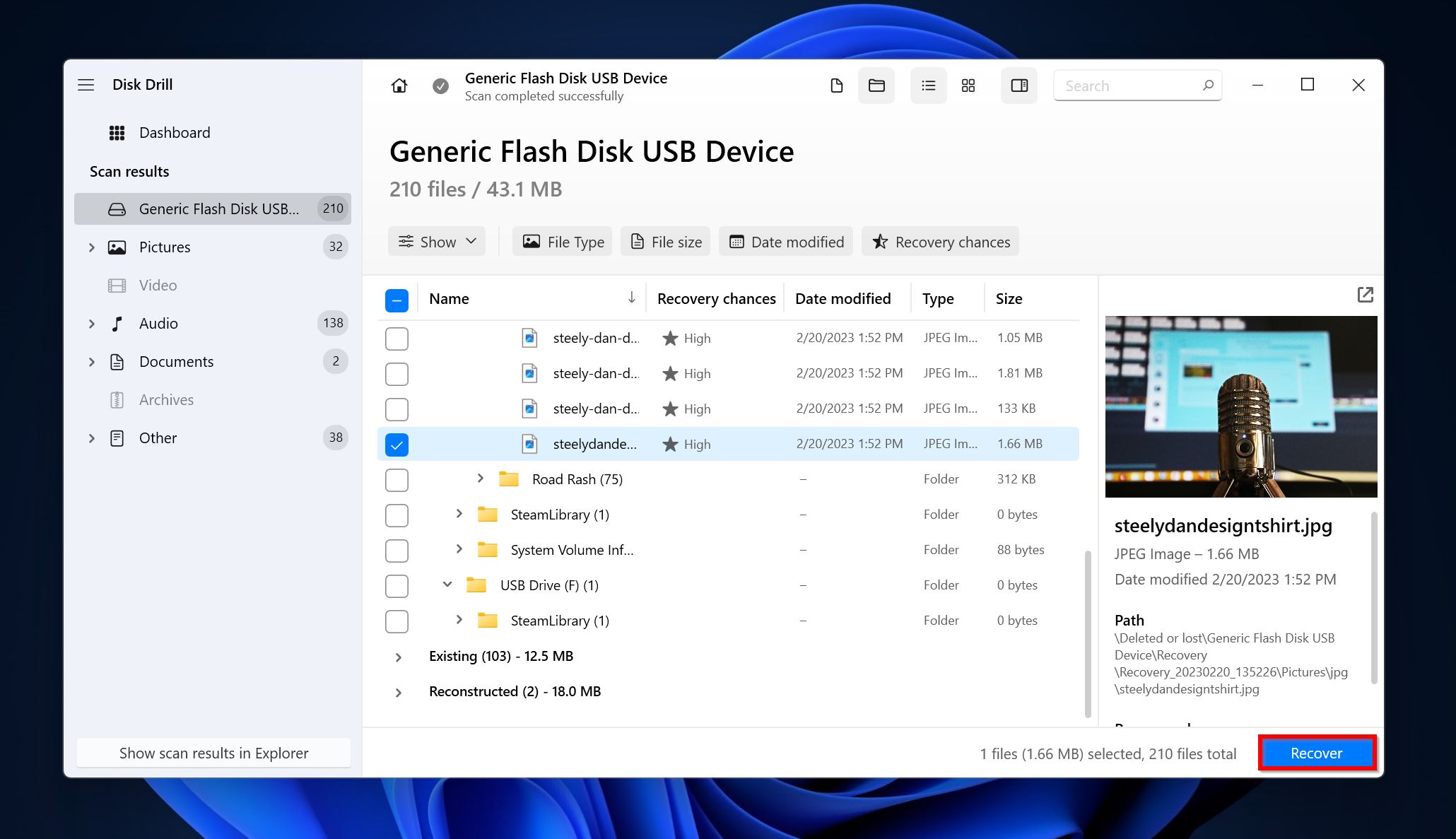Open the File size filter
The image size is (1456, 839).
pyautogui.click(x=666, y=242)
